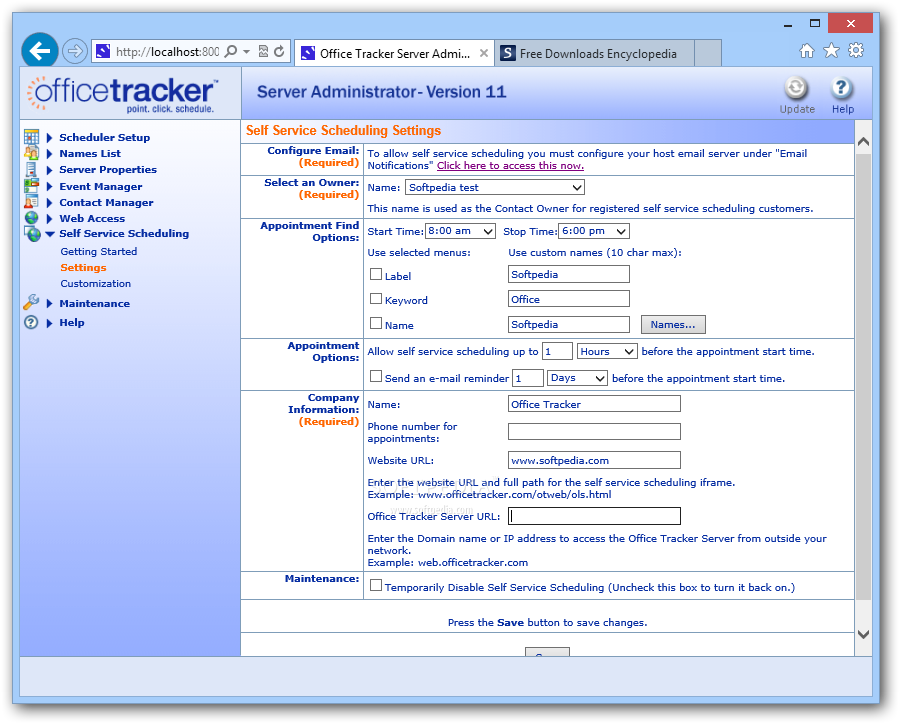This screenshot has width=900, height=724.
Task: Click the search magnifier in address bar
Action: click(x=231, y=52)
